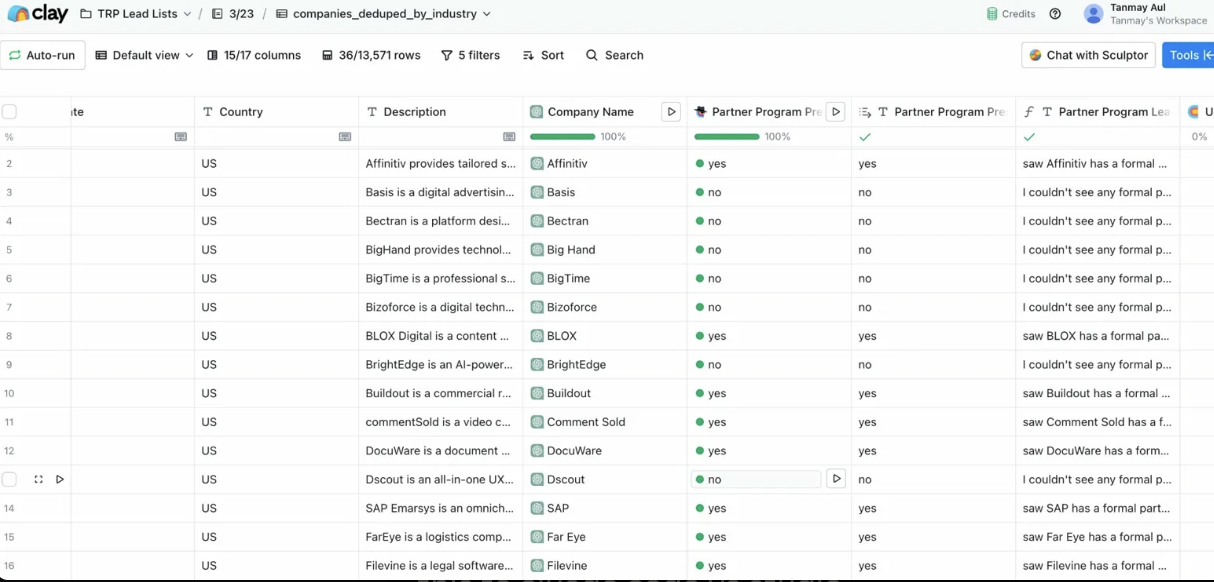The width and height of the screenshot is (1214, 582).
Task: Click the ChatGPT icon beside BrightEdge
Action: (x=537, y=365)
